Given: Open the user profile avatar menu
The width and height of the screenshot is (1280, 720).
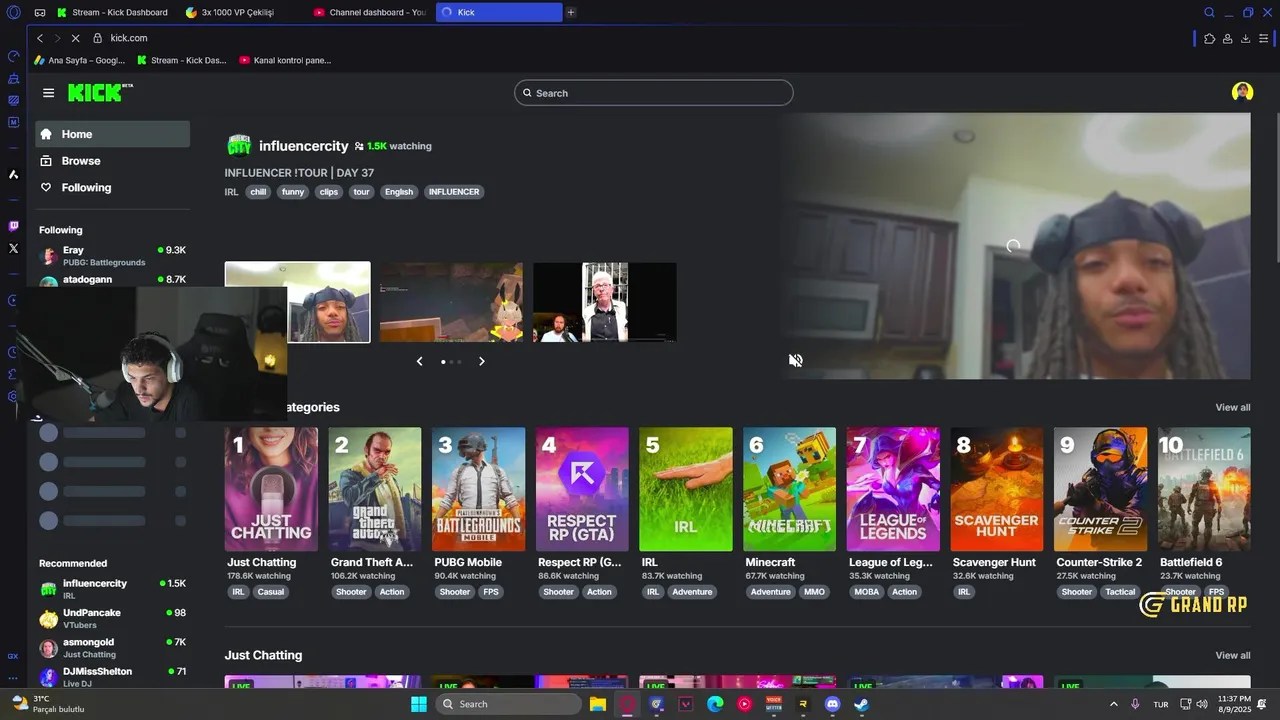Looking at the screenshot, I should pyautogui.click(x=1242, y=92).
